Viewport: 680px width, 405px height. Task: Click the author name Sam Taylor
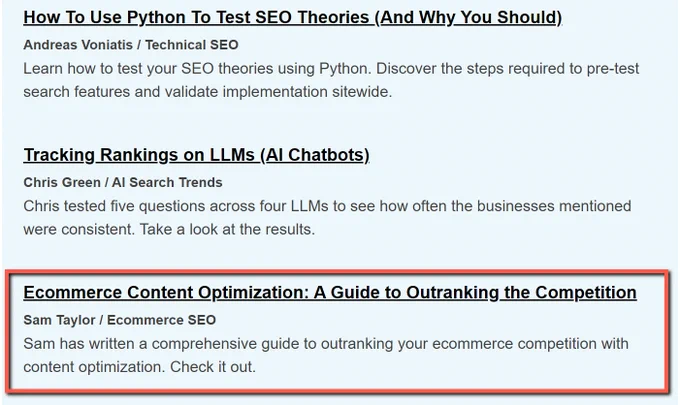coord(59,320)
